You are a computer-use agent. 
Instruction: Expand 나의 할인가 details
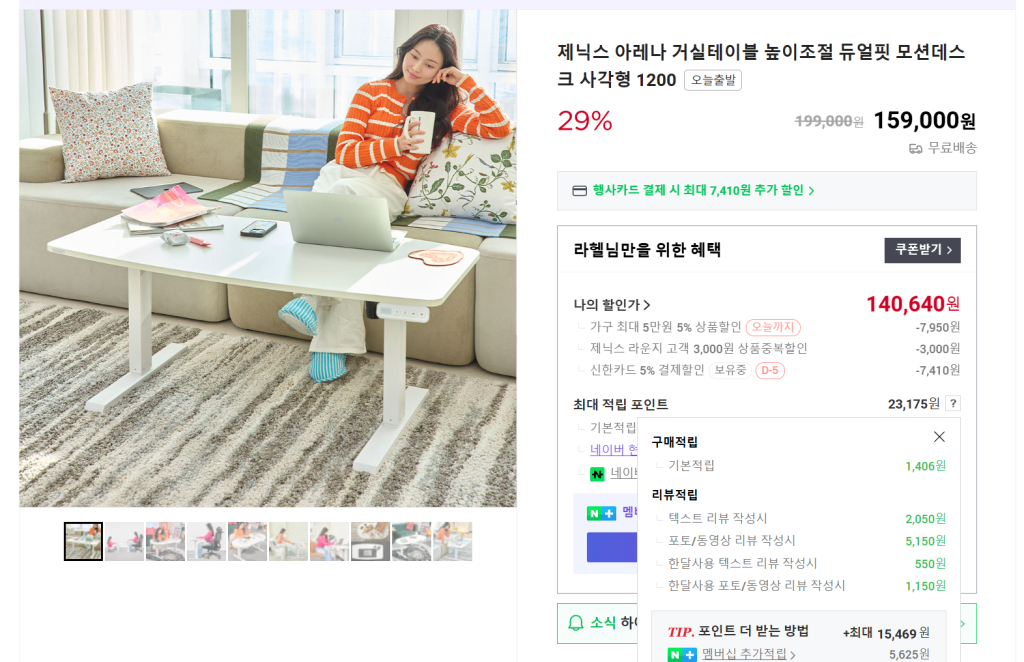pyautogui.click(x=612, y=305)
